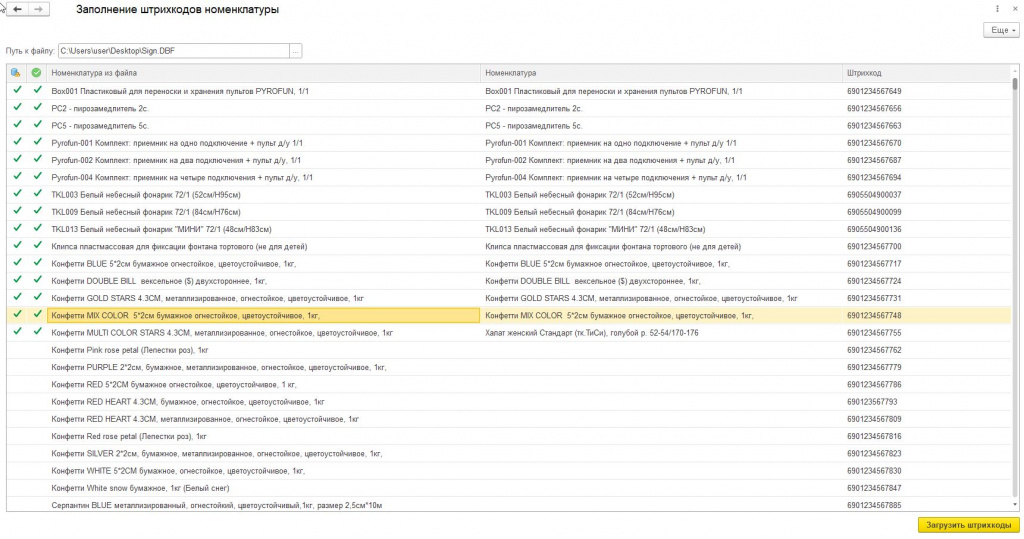Click the forward navigation arrow
Viewport: 1024px width, 539px height.
point(38,9)
